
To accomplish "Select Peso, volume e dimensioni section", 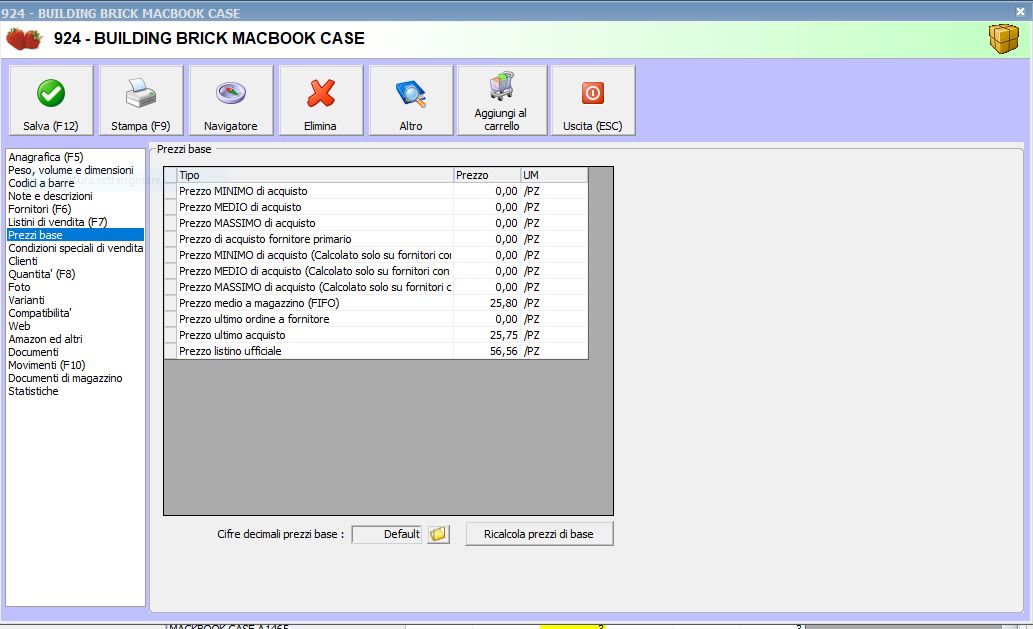I will [x=70, y=170].
